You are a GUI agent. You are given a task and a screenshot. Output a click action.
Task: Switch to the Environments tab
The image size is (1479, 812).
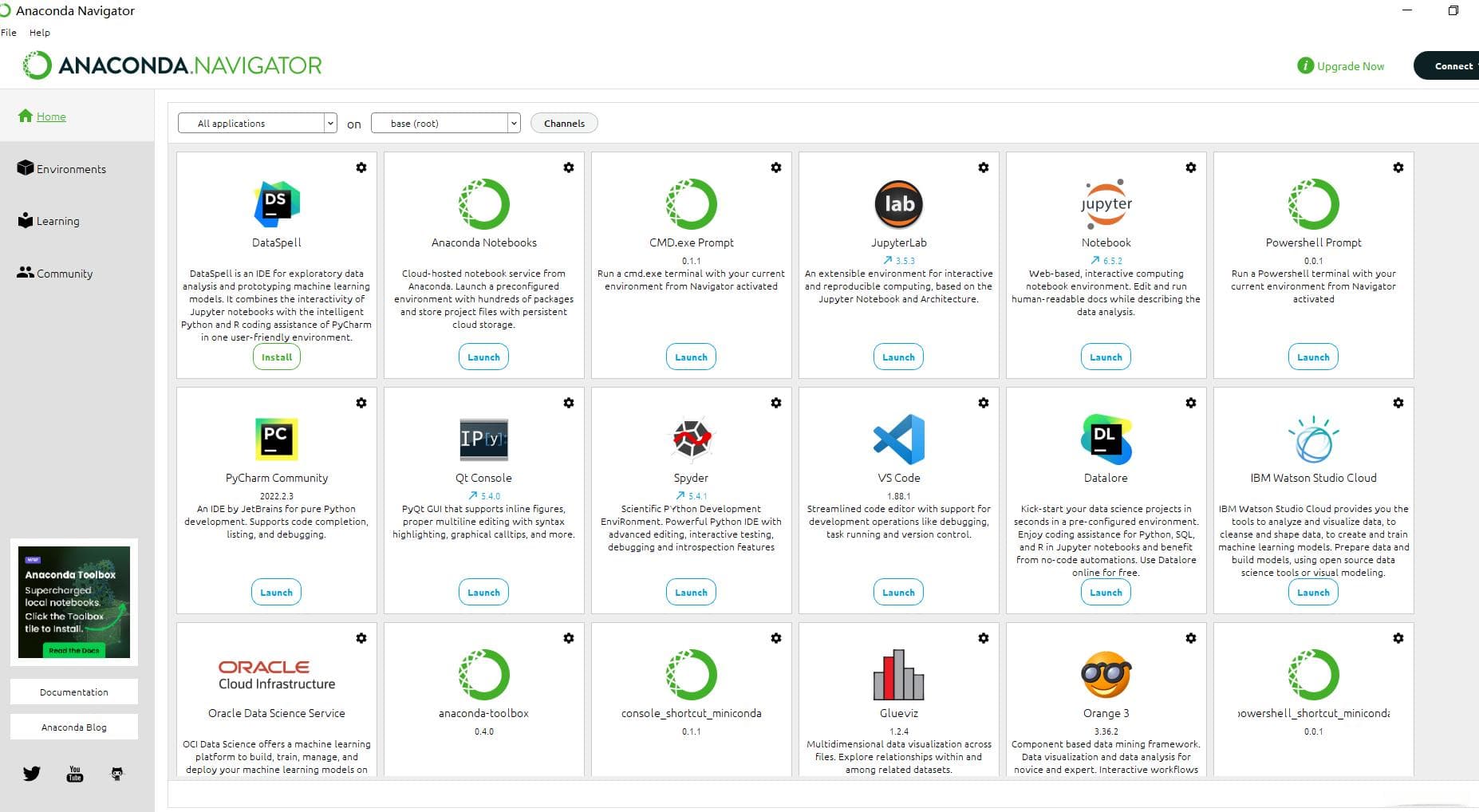coord(61,168)
